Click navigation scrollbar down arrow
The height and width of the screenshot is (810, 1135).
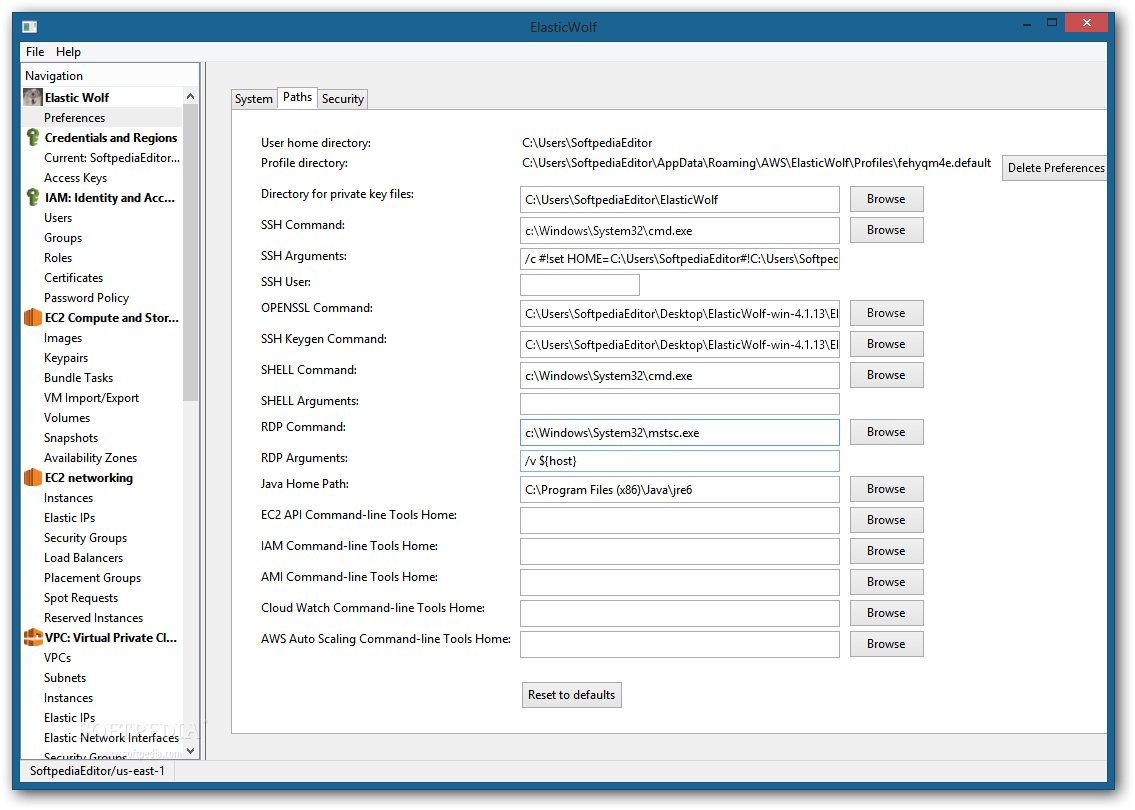[190, 751]
